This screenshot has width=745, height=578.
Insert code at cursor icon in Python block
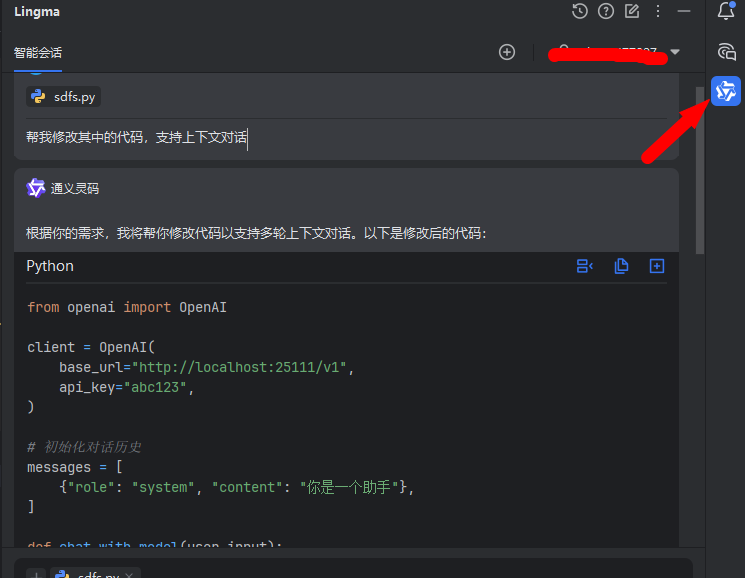pyautogui.click(x=584, y=266)
